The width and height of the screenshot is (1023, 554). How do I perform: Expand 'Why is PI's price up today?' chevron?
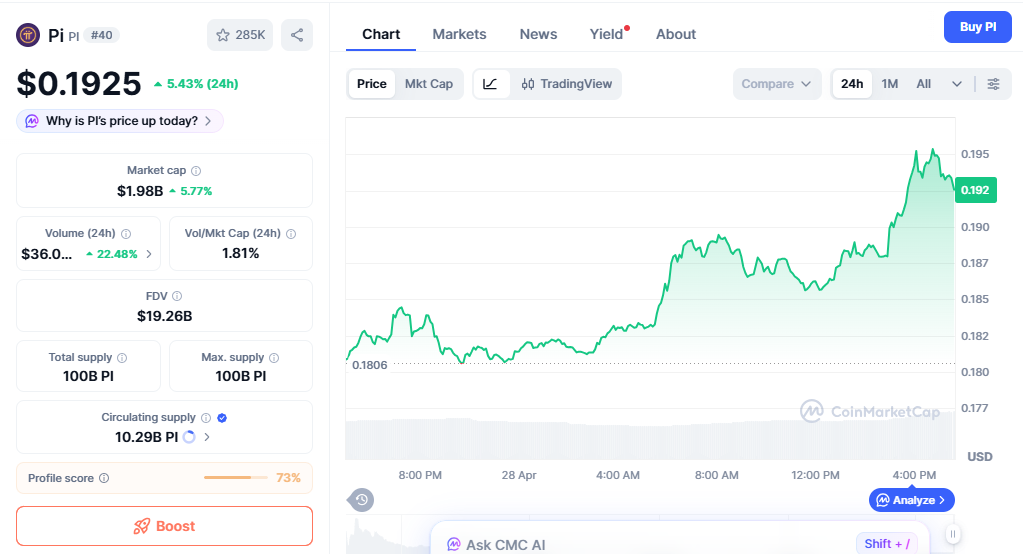pyautogui.click(x=208, y=121)
